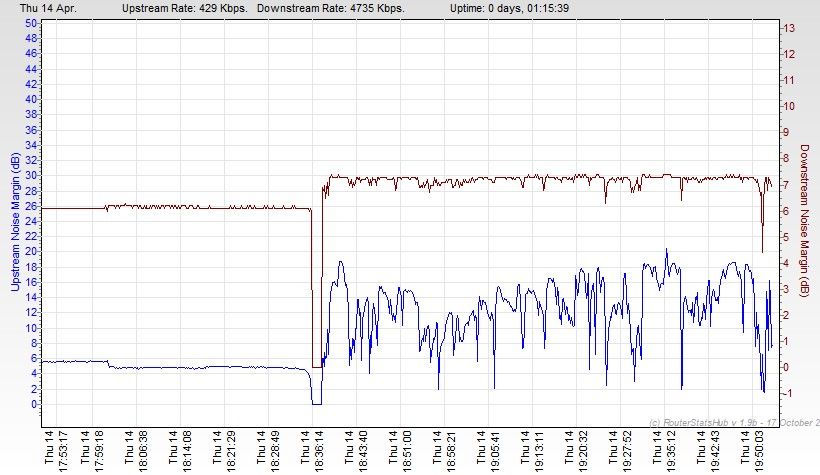Click the 0 value on the upstream axis
820x475 pixels.
pyautogui.click(x=35, y=404)
